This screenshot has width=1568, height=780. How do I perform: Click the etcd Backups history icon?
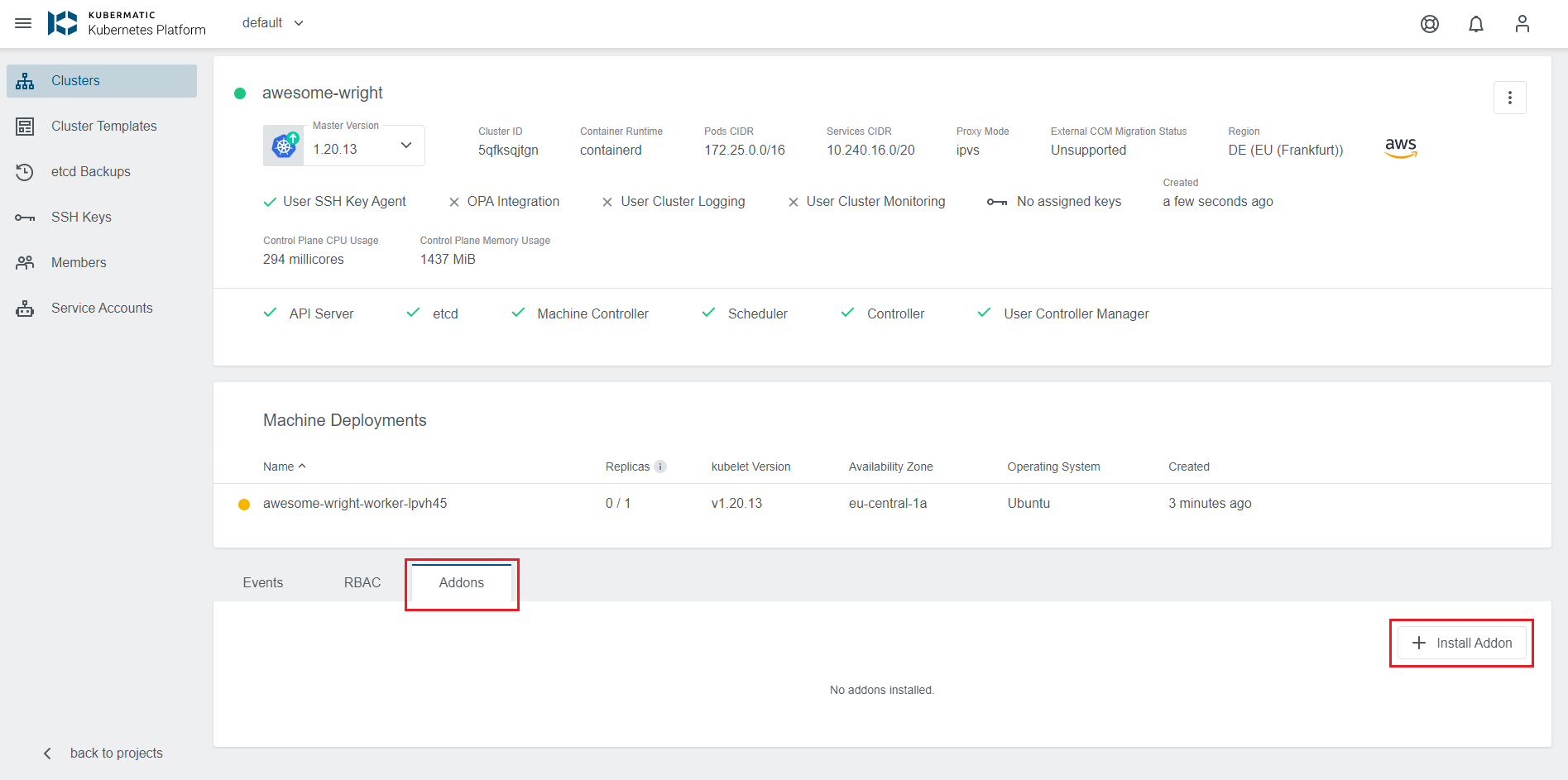tap(25, 172)
